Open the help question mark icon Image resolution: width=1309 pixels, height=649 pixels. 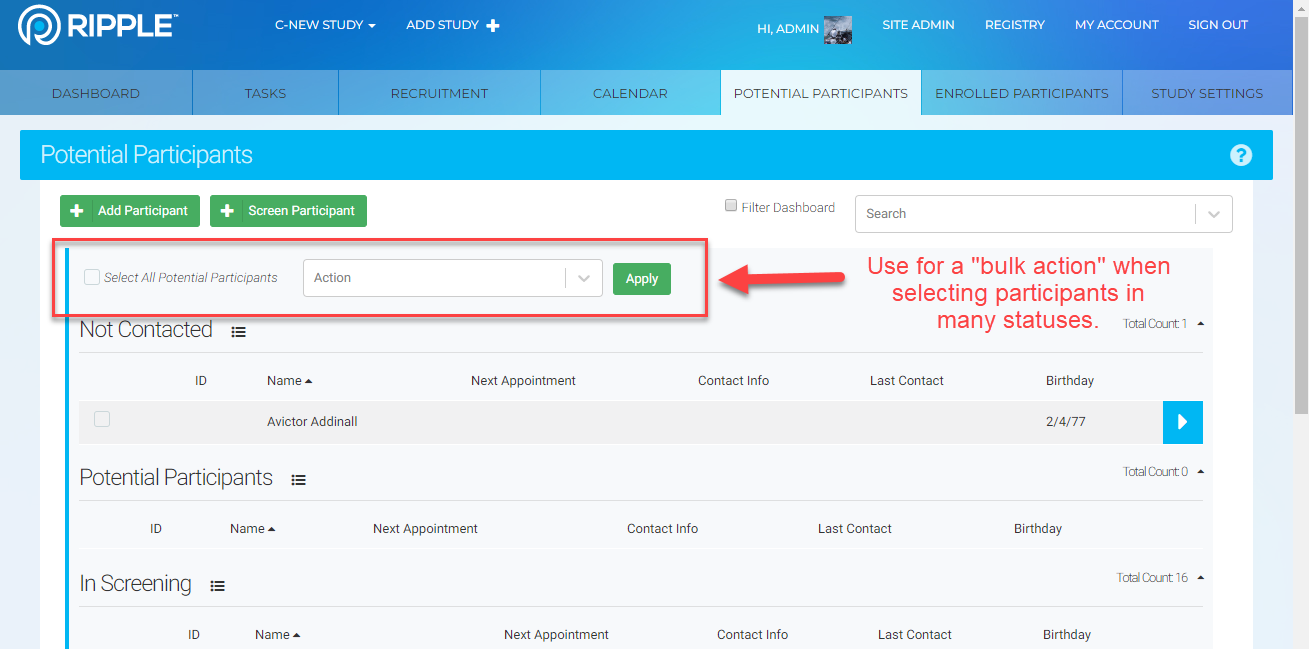pyautogui.click(x=1240, y=155)
